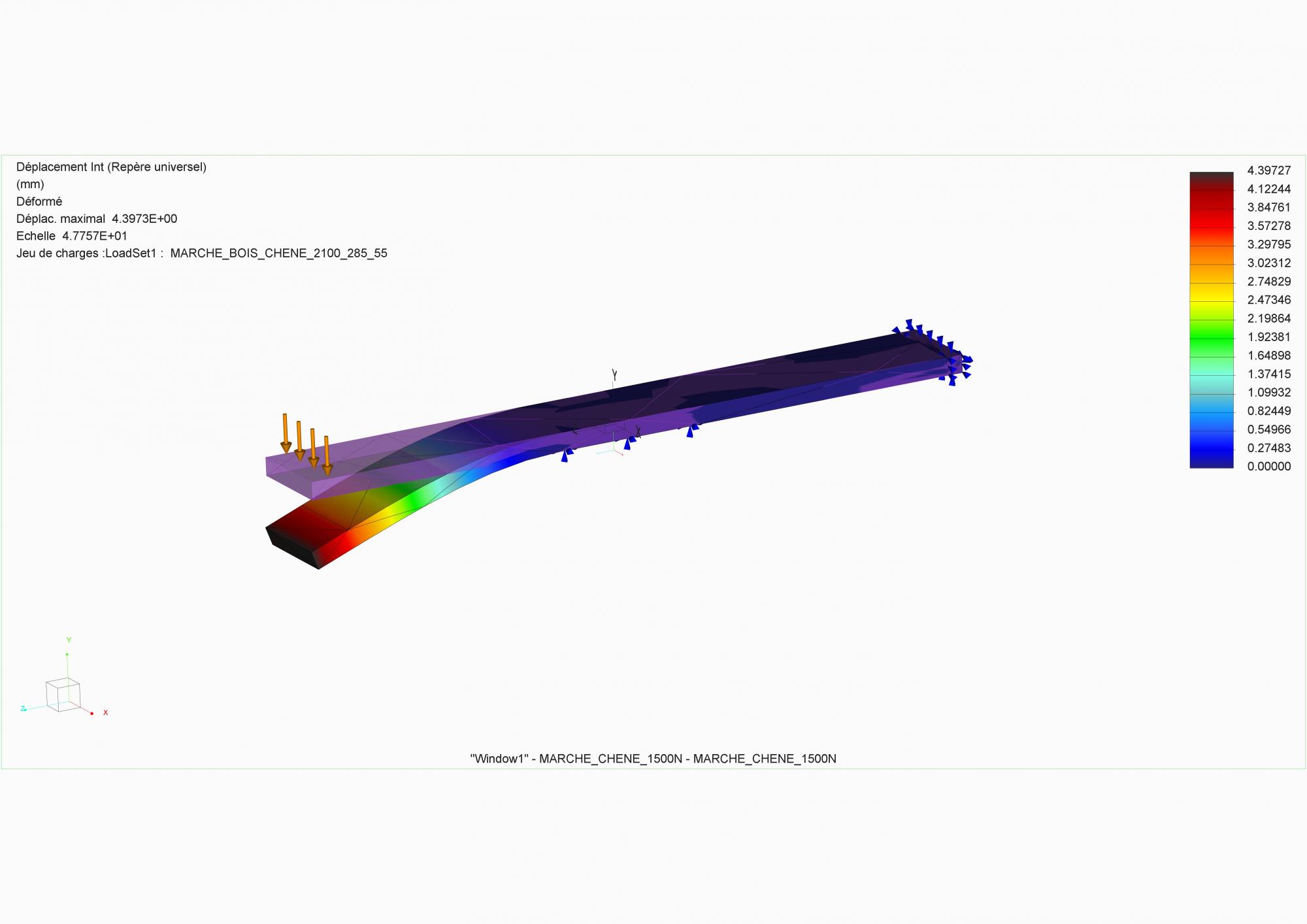Click the orientation cube in the corner triad
The image size is (1307, 924).
[x=62, y=695]
